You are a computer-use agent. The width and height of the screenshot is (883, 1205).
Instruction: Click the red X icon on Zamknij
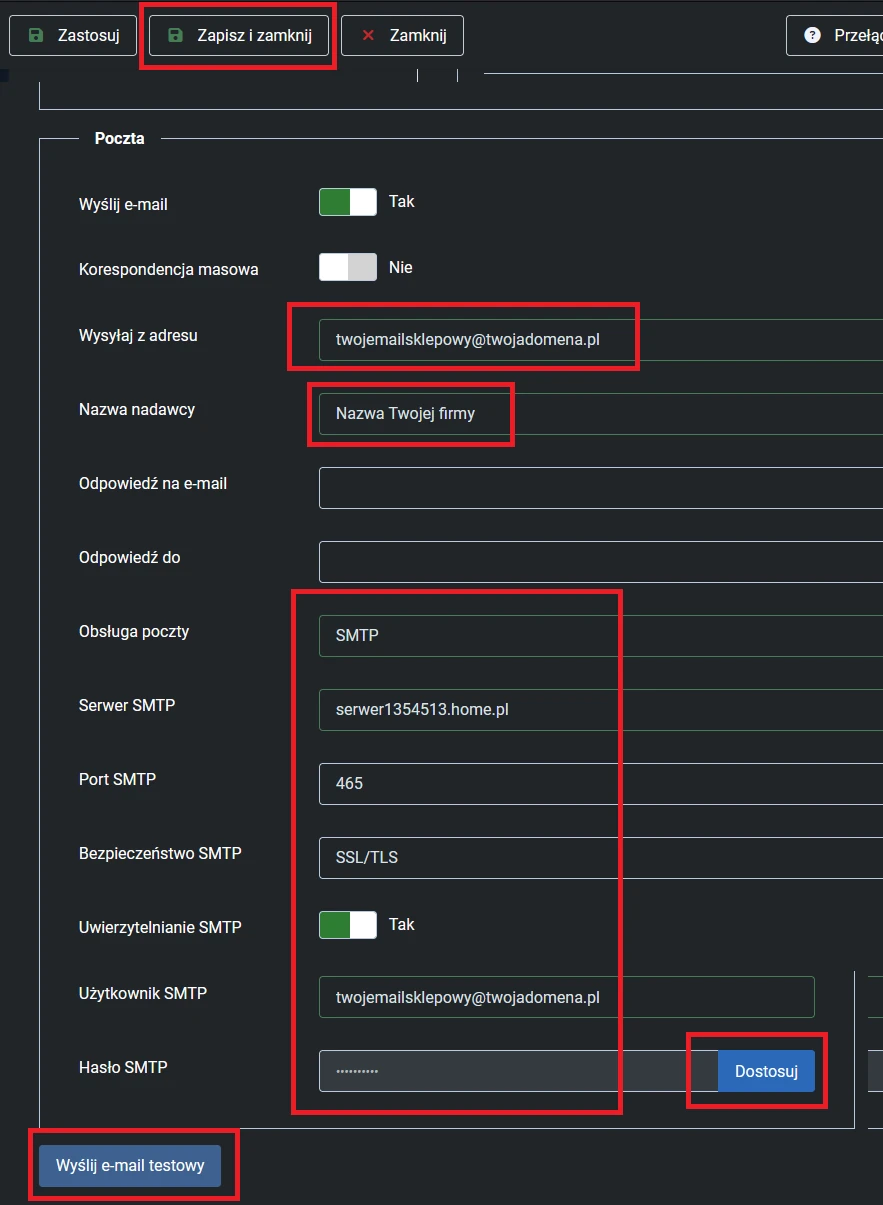coord(368,36)
